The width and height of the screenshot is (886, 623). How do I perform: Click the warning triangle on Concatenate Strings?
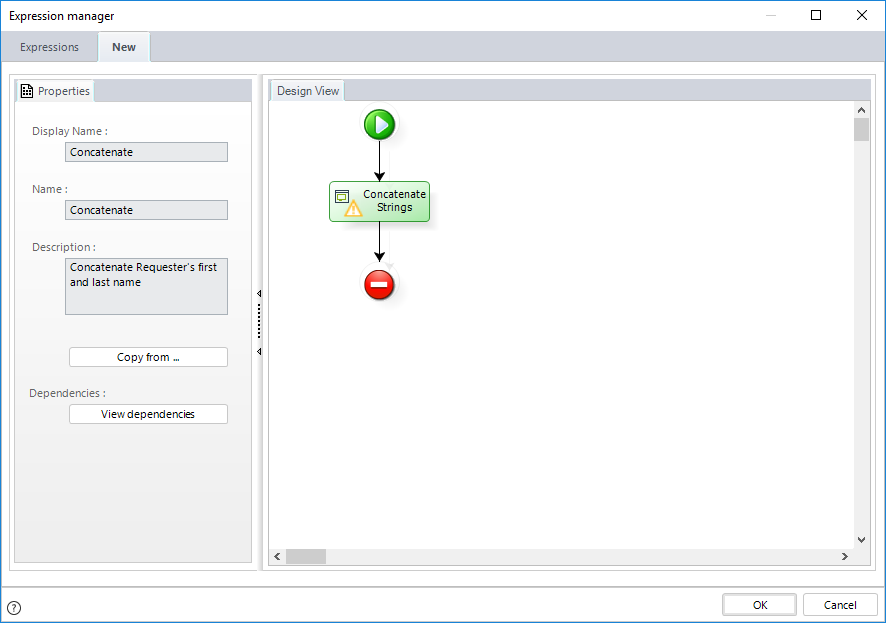tap(353, 209)
